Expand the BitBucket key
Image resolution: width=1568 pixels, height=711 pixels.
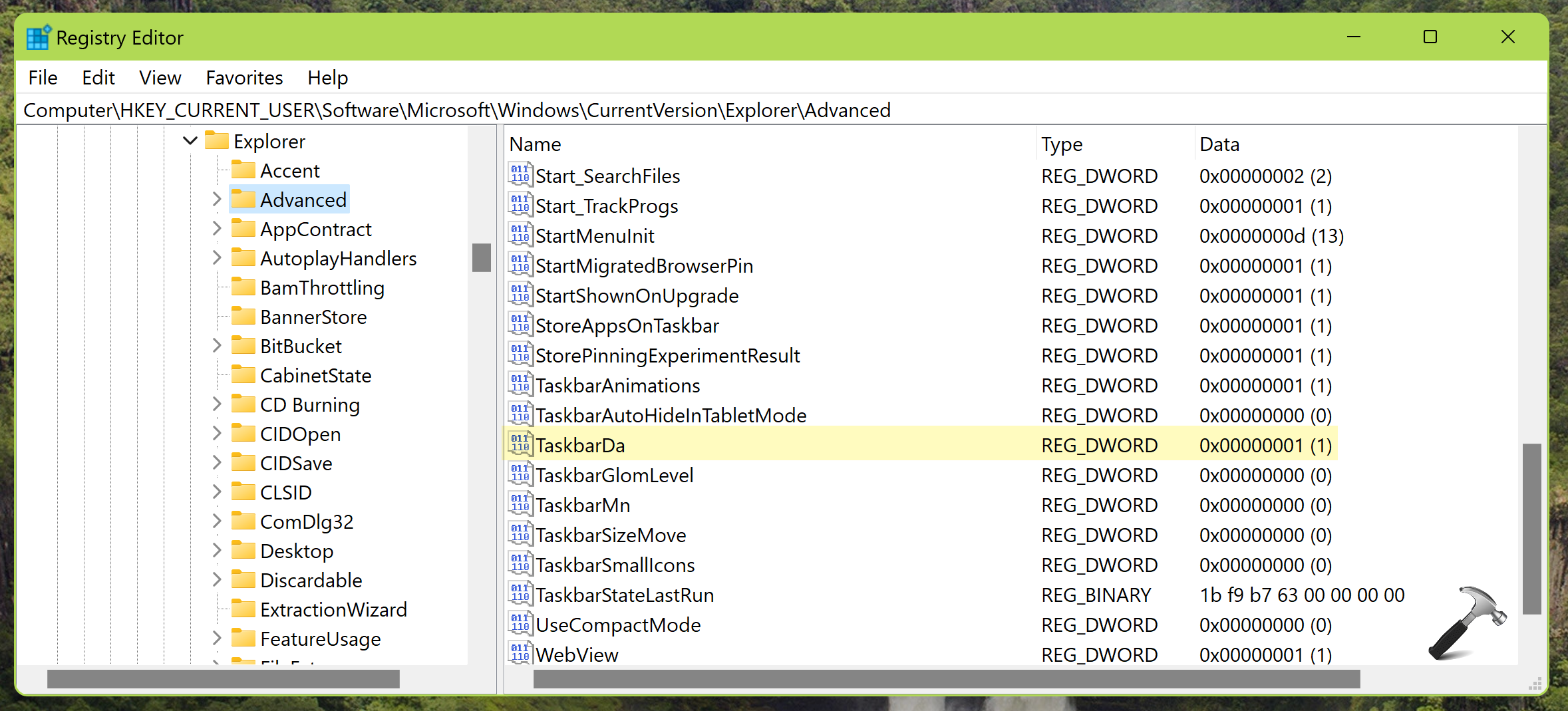pyautogui.click(x=217, y=345)
